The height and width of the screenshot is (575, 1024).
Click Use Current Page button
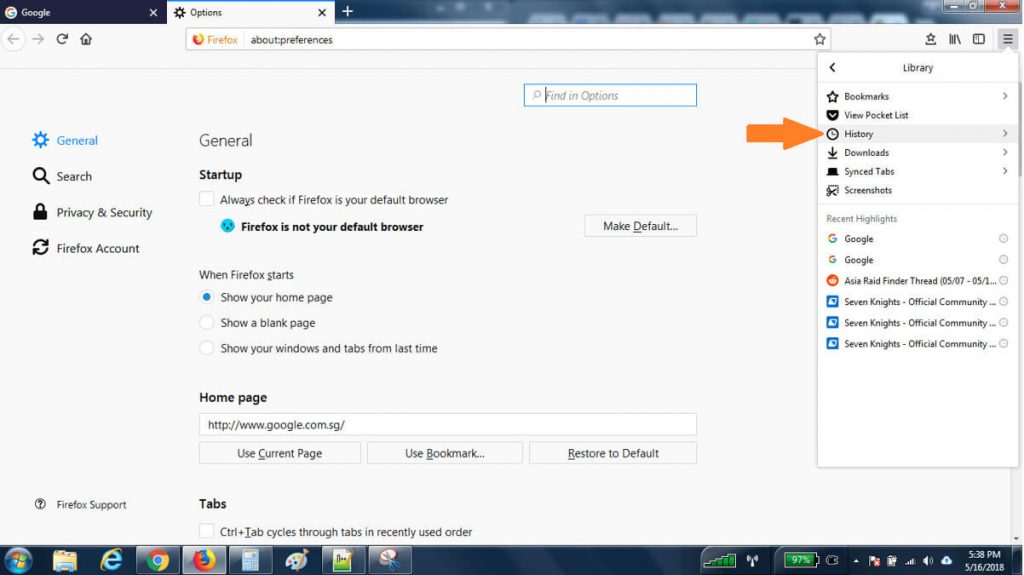click(280, 453)
